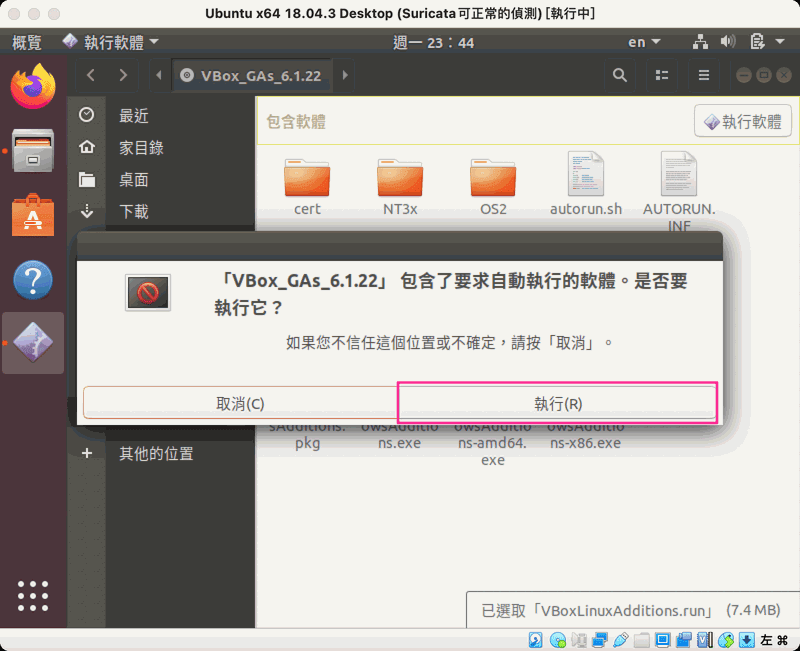Click the right path-bar scroll arrow
This screenshot has height=651, width=800.
tap(345, 76)
